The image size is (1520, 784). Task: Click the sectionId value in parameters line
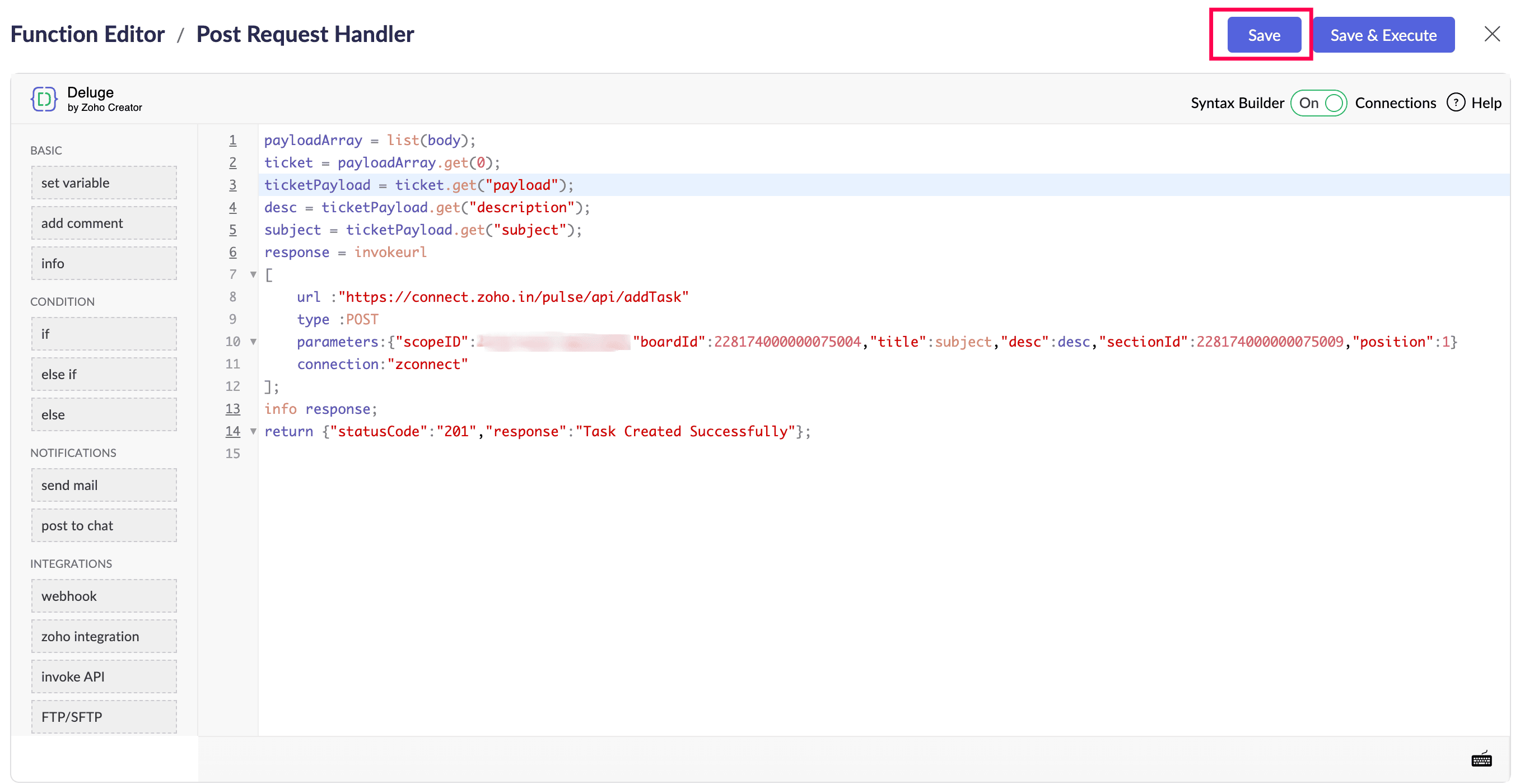point(1270,342)
